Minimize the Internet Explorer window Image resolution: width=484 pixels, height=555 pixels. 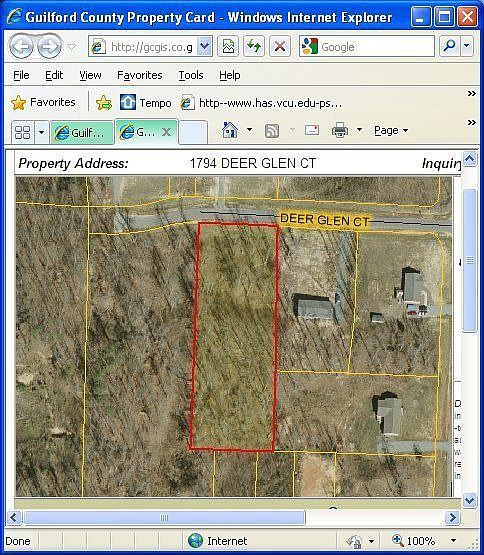coord(420,17)
